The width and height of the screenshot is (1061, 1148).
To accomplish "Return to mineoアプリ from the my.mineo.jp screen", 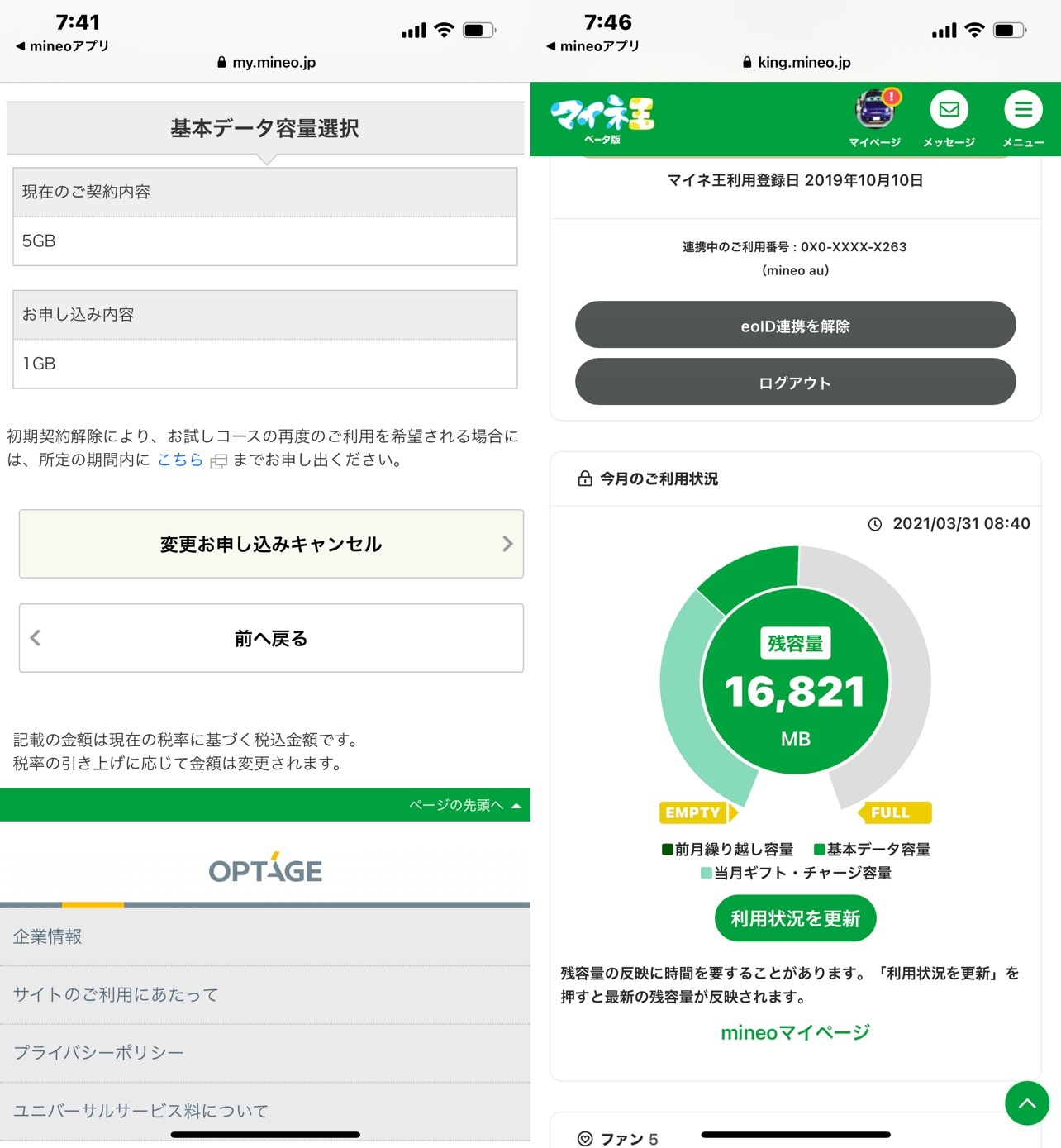I will 63,46.
